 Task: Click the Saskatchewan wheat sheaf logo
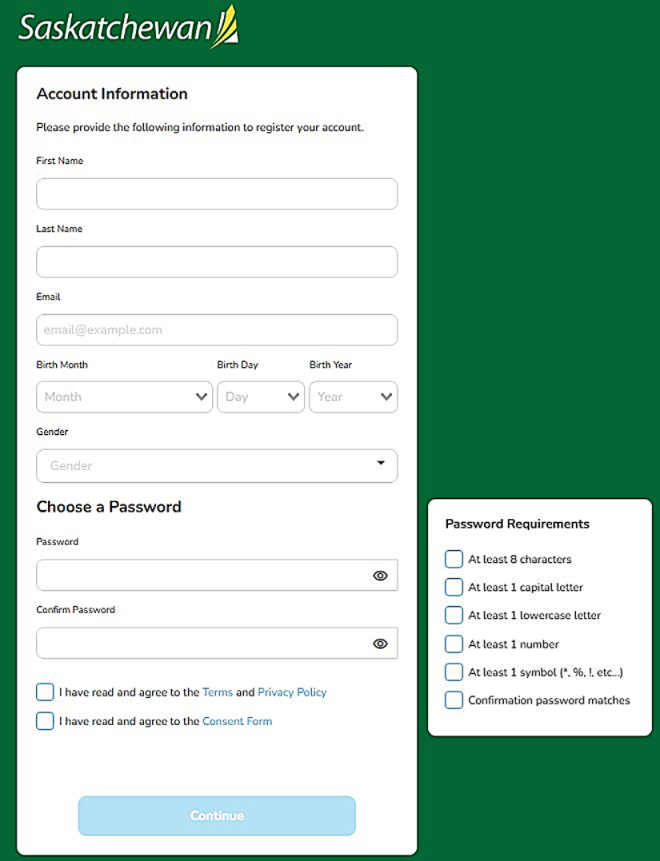click(225, 27)
